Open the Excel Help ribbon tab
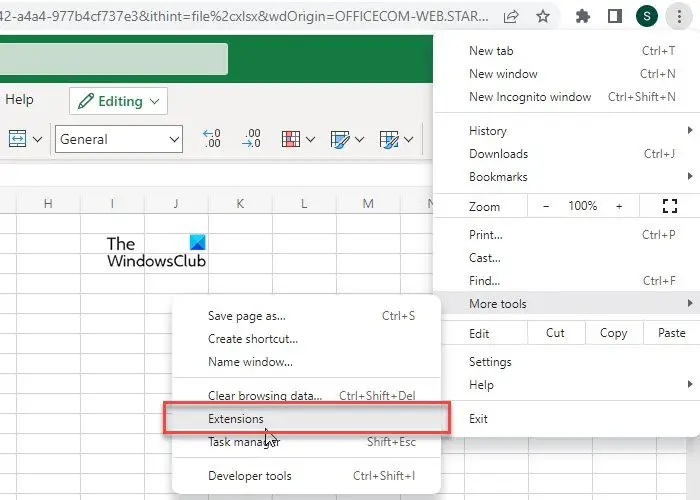Screen dimensions: 700x500 pos(19,100)
